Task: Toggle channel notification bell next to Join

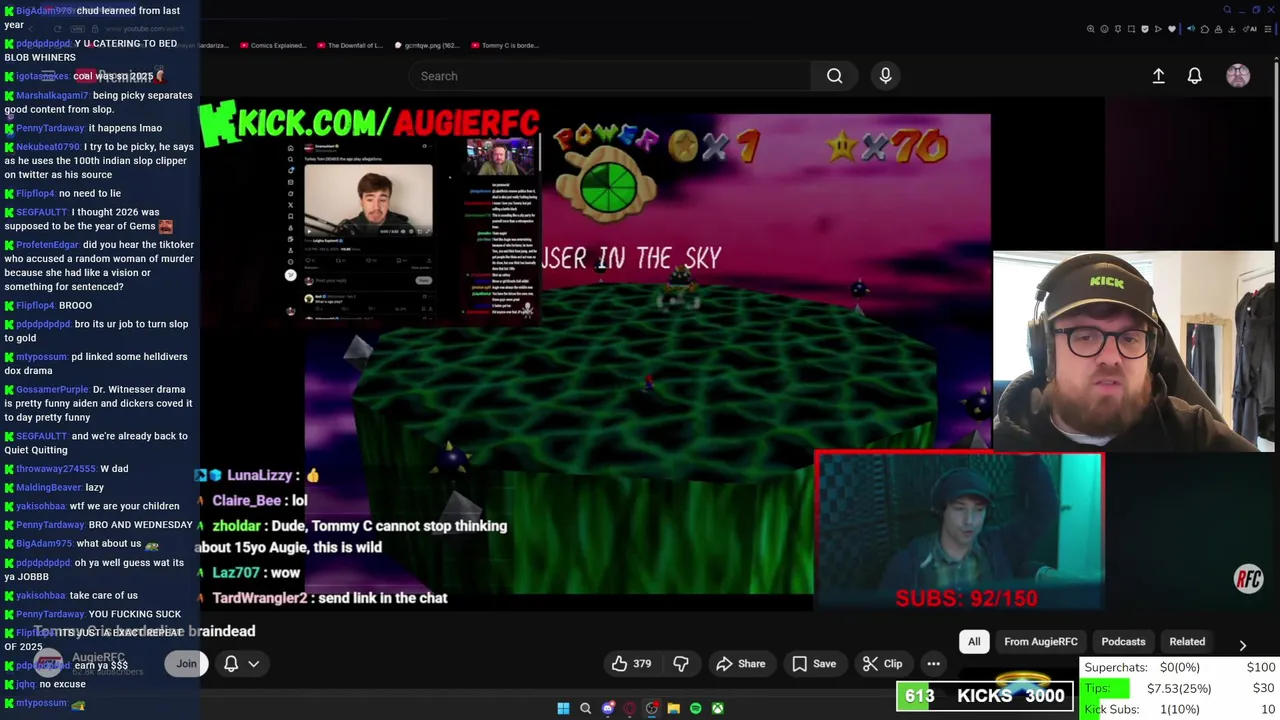Action: click(x=231, y=664)
